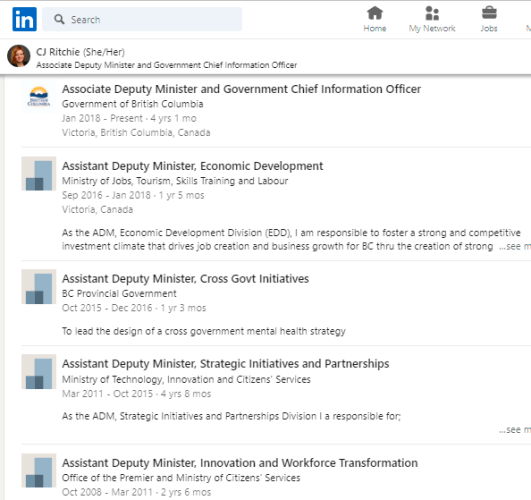Open the Jobs briefcase icon
Image resolution: width=531 pixels, height=500 pixels.
pos(489,13)
